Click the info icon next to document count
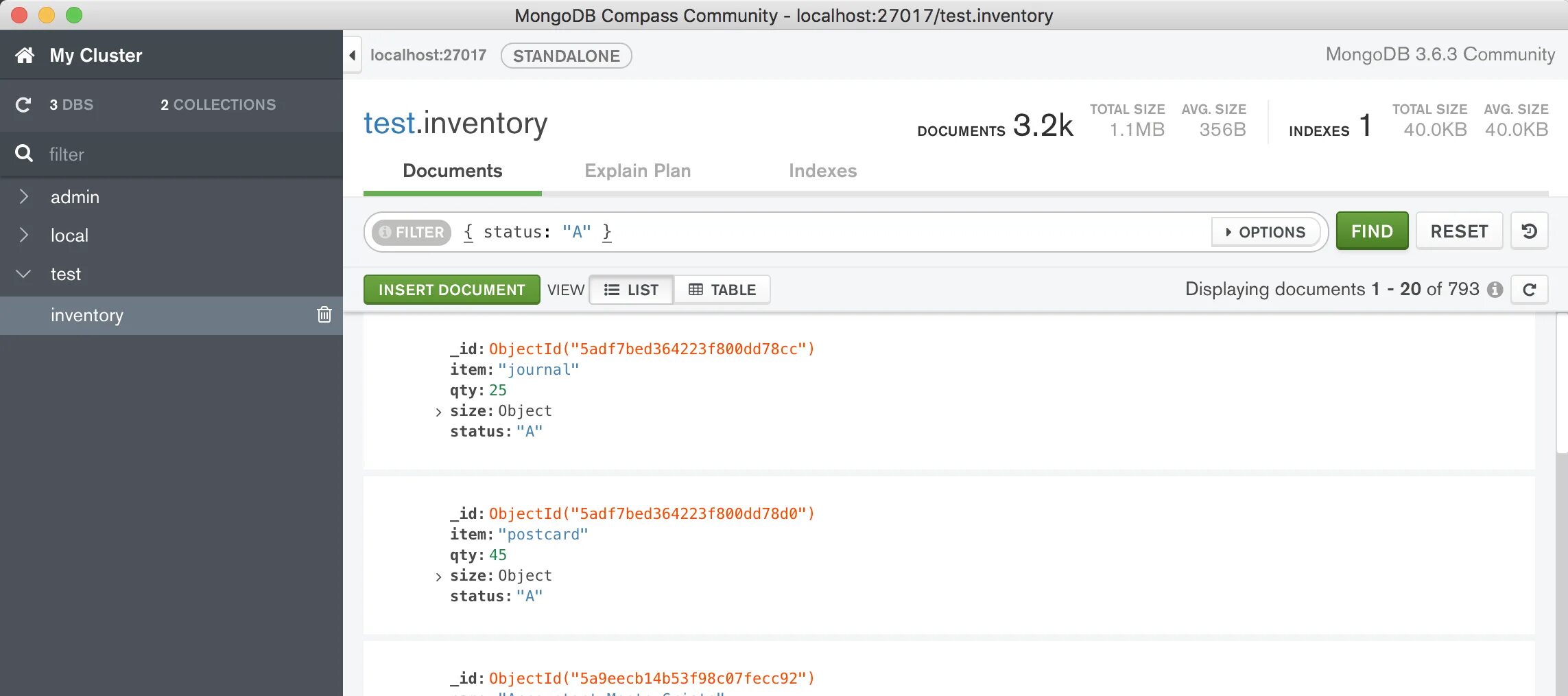1568x696 pixels. point(1495,290)
